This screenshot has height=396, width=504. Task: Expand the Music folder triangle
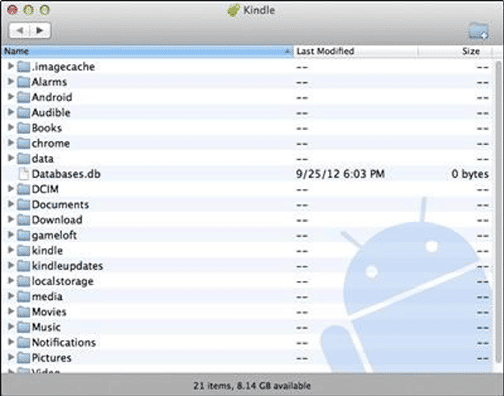tap(11, 327)
